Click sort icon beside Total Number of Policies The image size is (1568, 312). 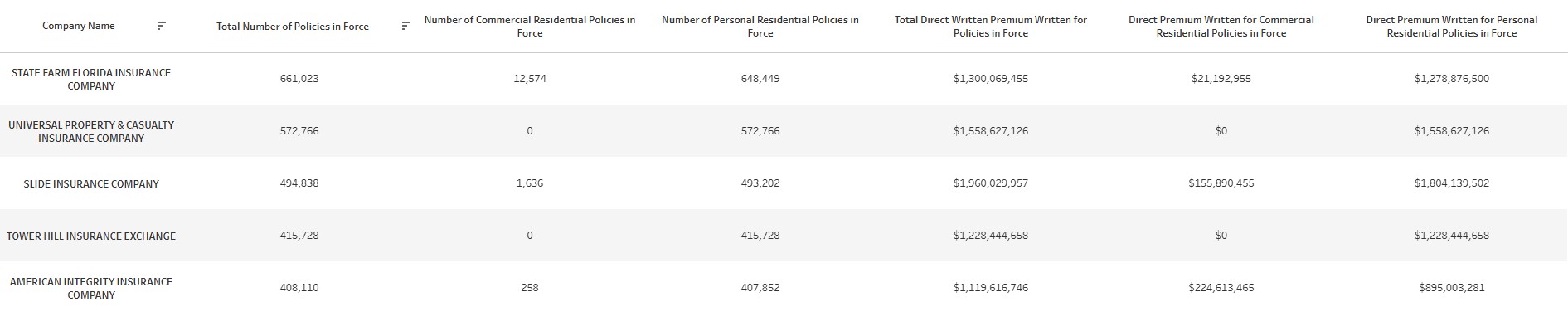coord(405,26)
